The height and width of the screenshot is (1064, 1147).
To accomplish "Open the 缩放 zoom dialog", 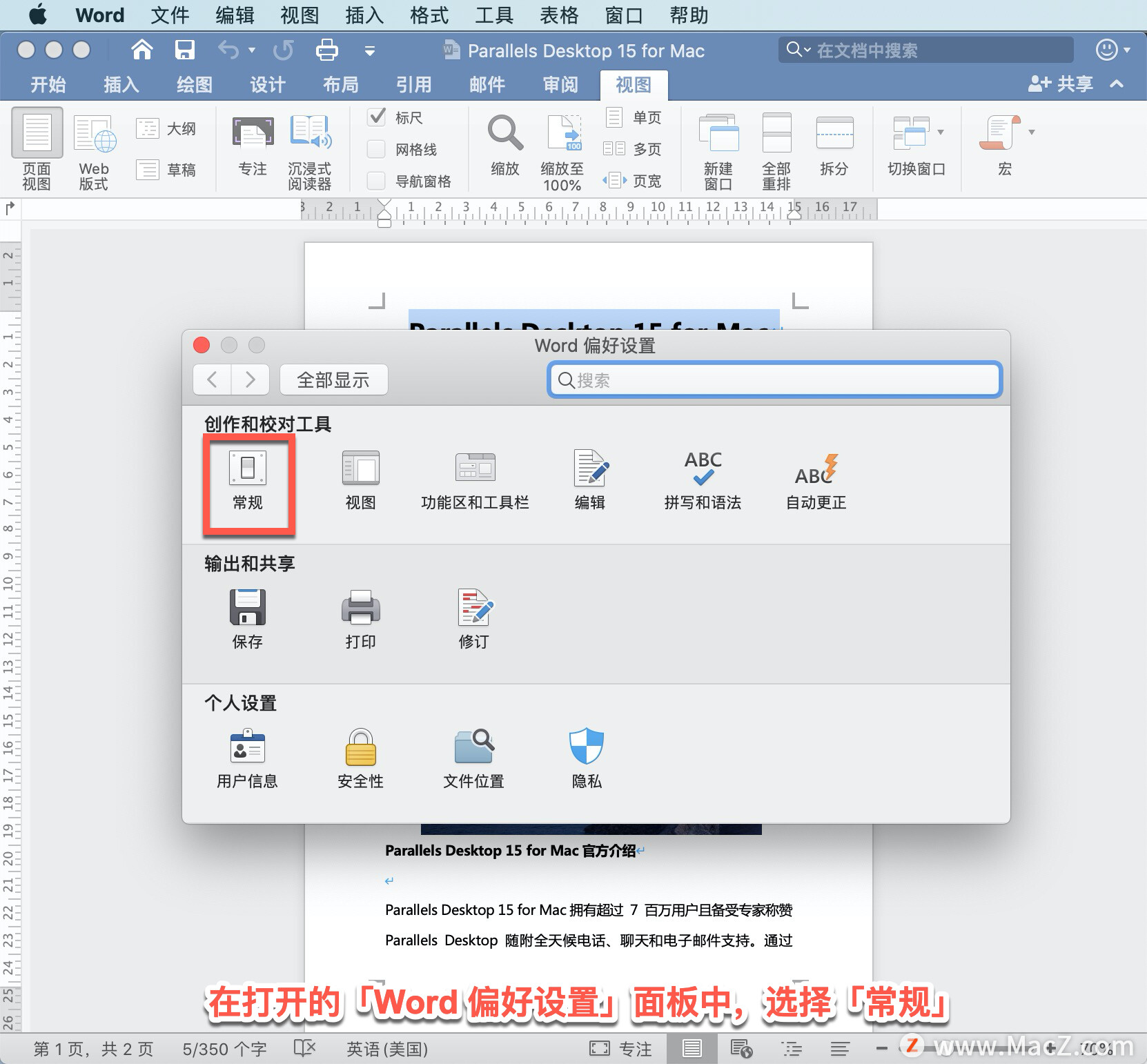I will coord(505,146).
